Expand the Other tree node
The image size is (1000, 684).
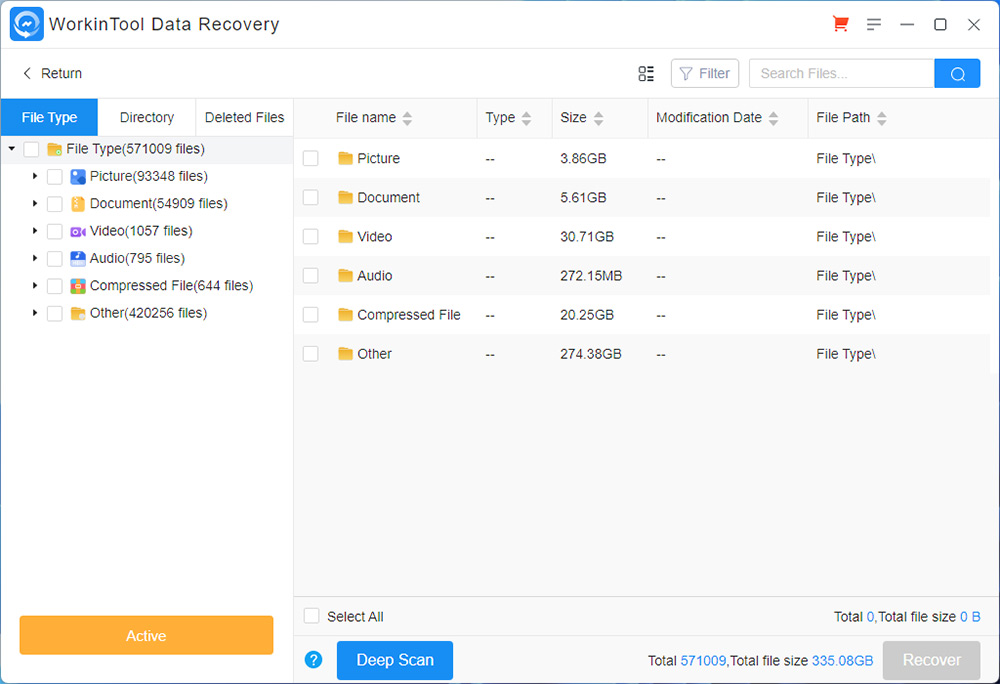35,313
